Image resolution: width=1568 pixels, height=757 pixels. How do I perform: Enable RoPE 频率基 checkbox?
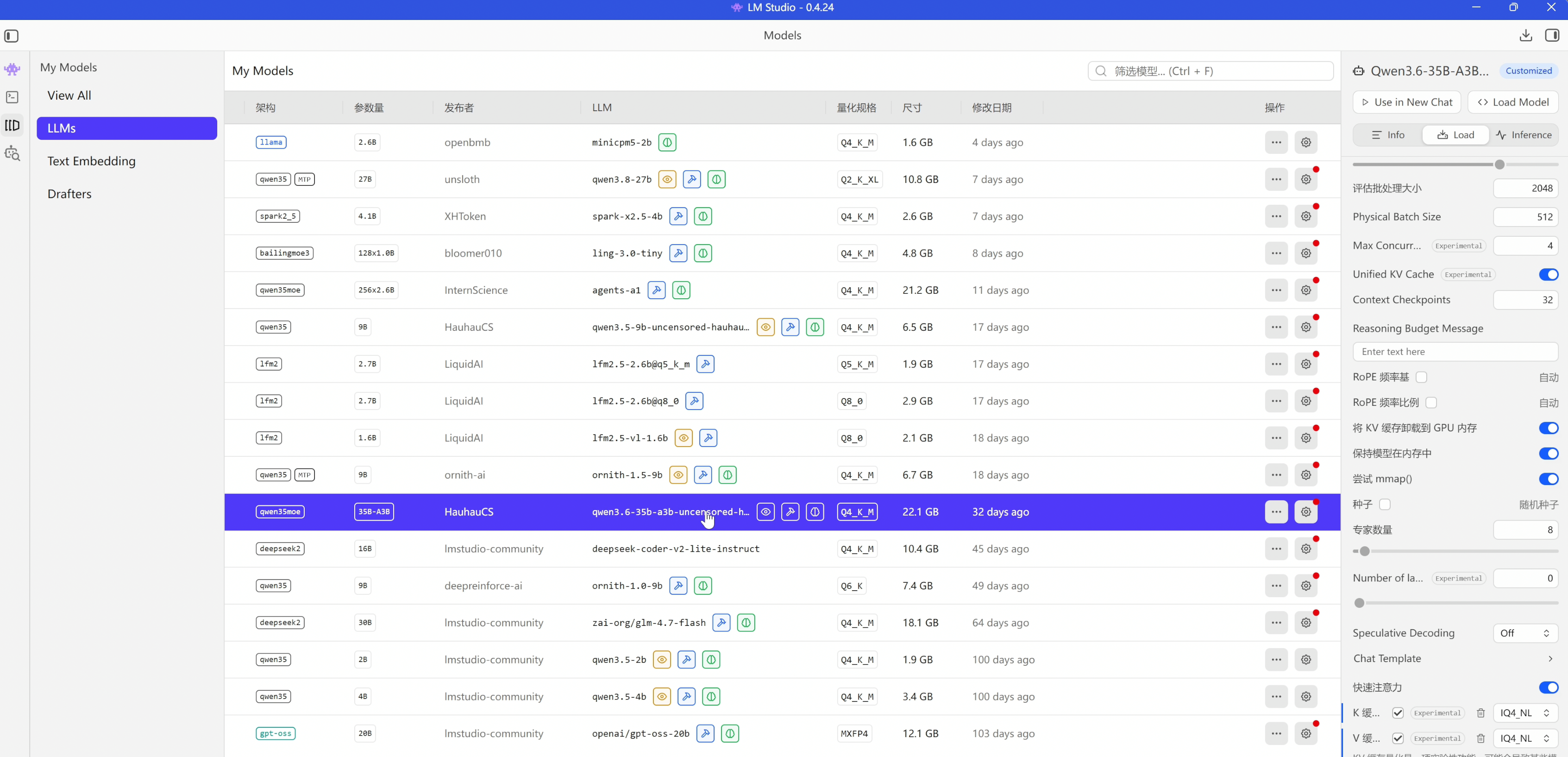[x=1421, y=377]
